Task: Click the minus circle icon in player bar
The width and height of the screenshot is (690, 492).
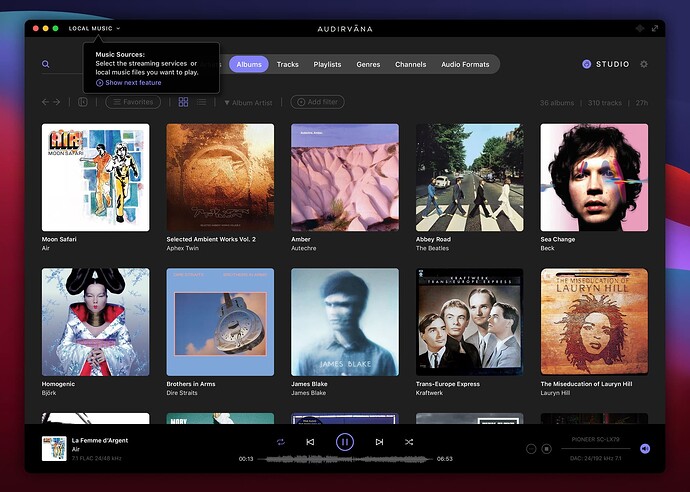Action: click(x=531, y=449)
